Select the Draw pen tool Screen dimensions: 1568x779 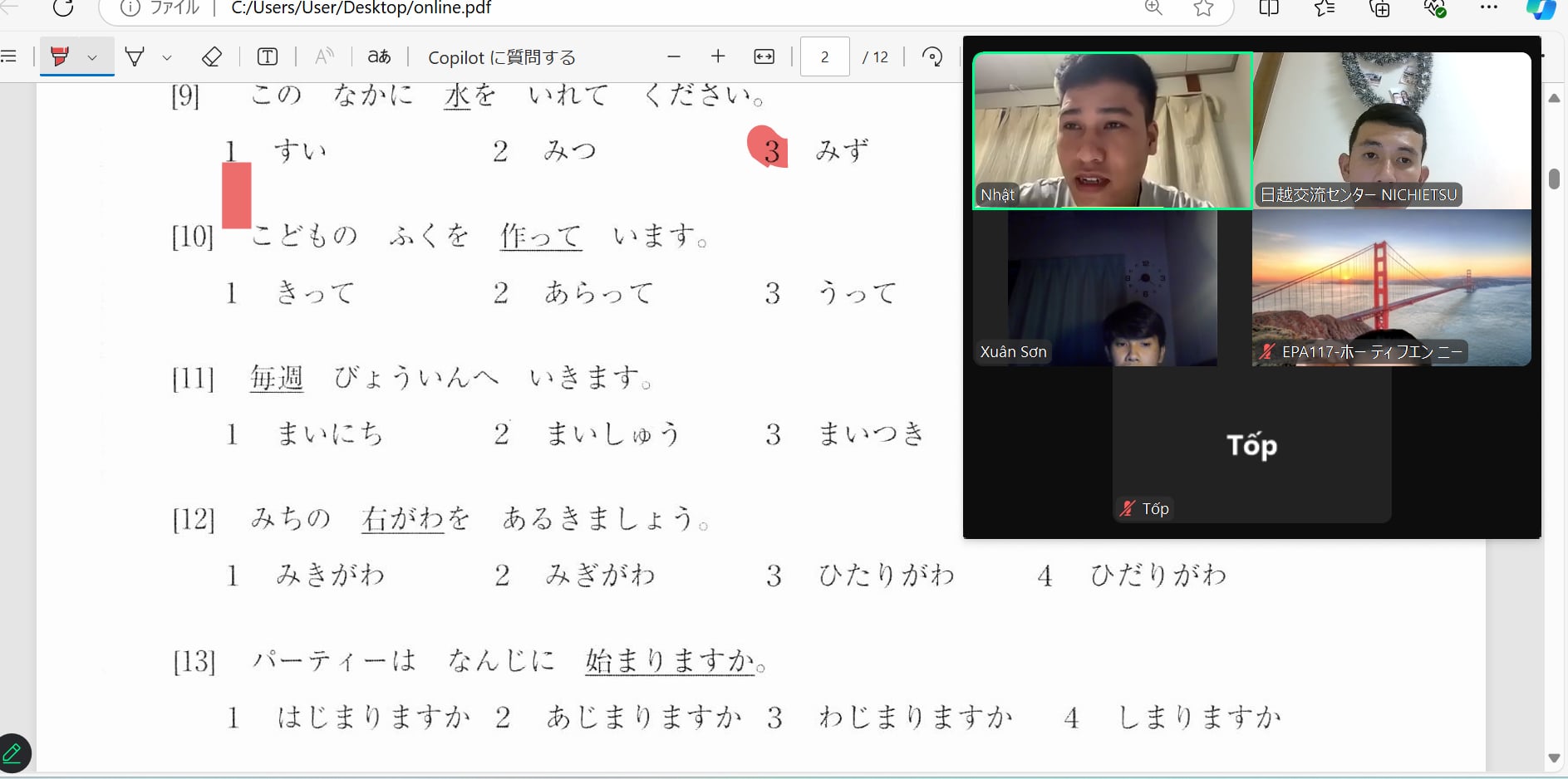(135, 56)
